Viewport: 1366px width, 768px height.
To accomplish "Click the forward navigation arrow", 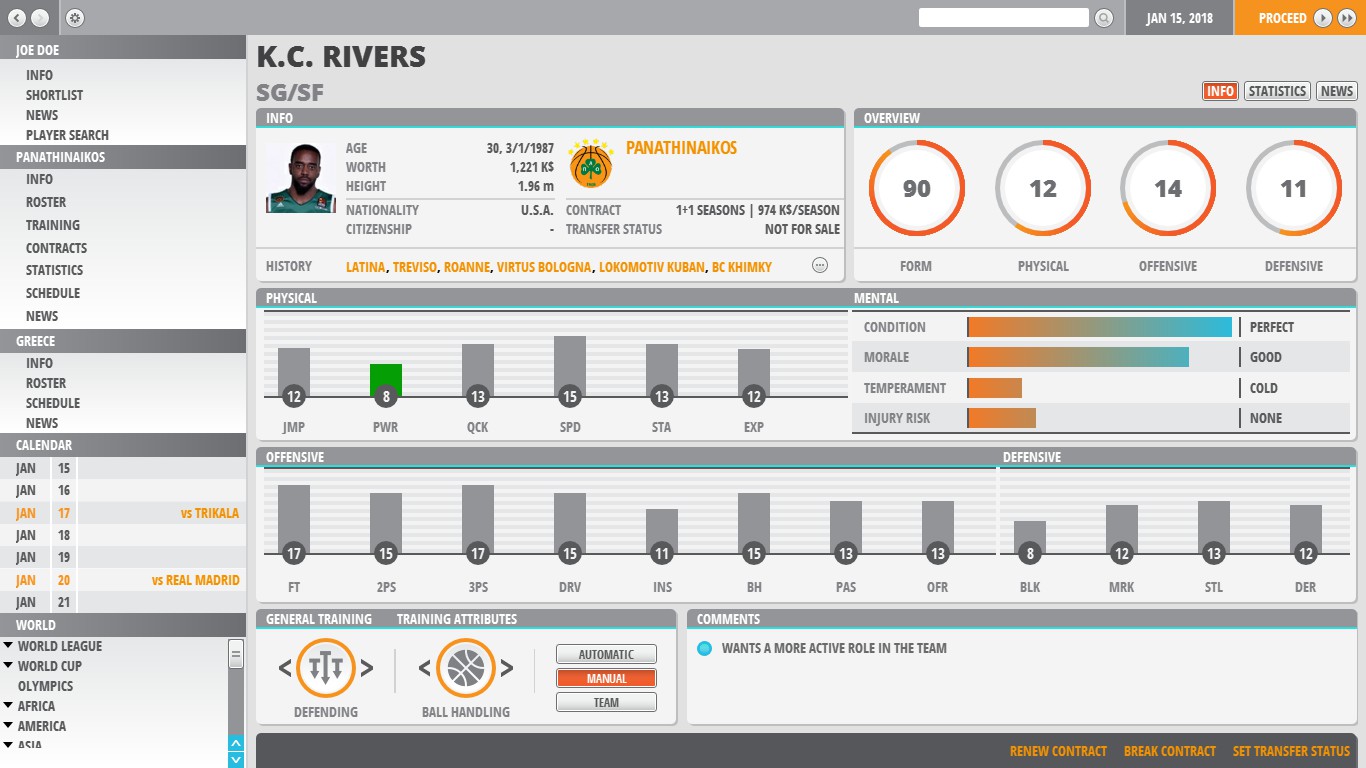I will coord(39,18).
